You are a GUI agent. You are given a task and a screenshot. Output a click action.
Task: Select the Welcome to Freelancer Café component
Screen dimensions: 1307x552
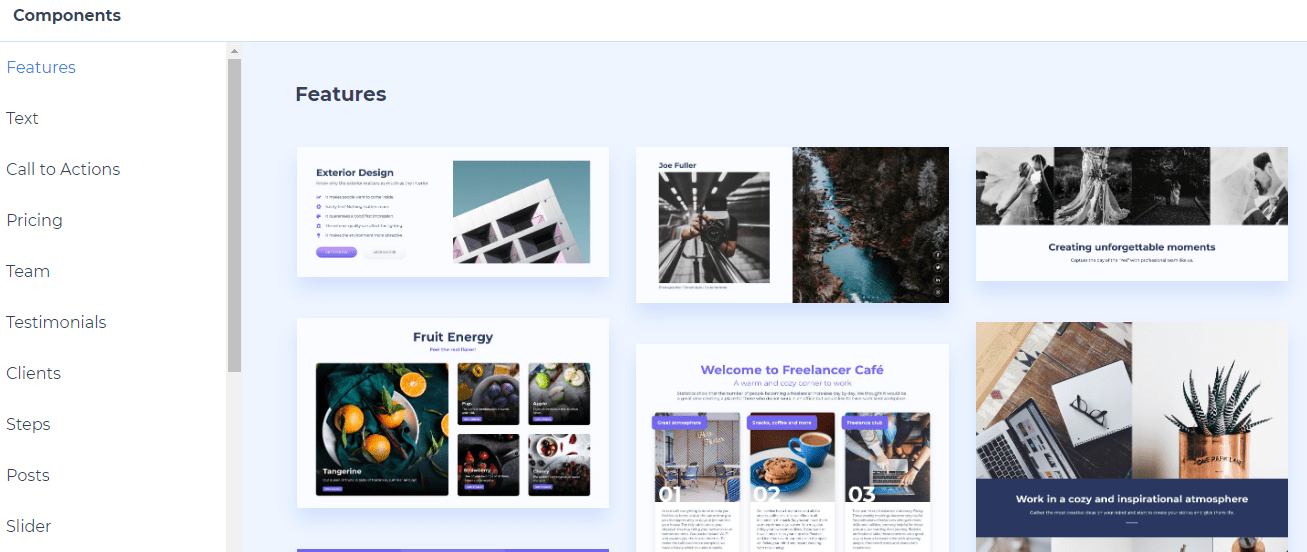point(792,447)
